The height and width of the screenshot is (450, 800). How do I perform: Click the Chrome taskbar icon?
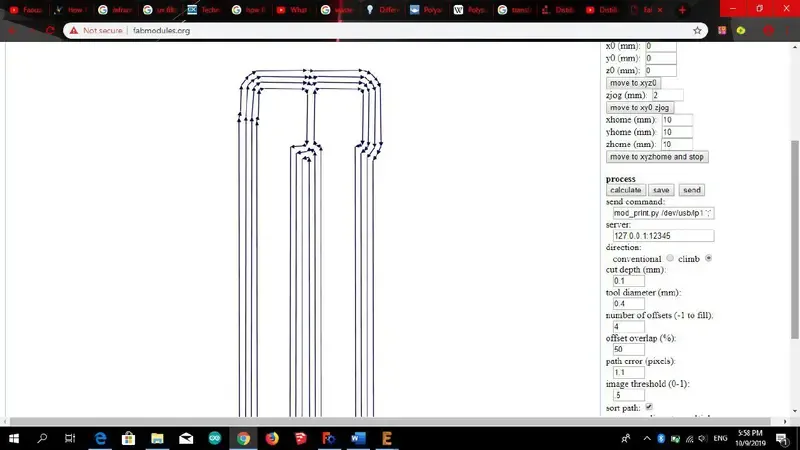pyautogui.click(x=243, y=438)
